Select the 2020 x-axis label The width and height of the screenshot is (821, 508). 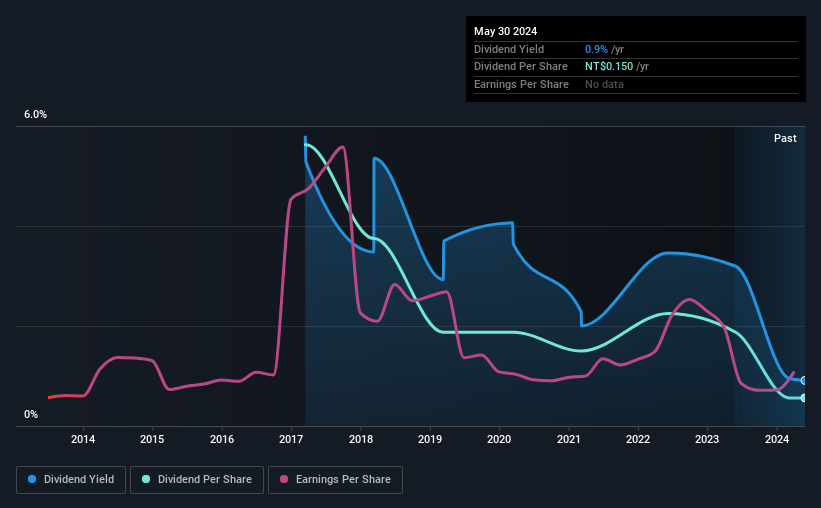499,439
